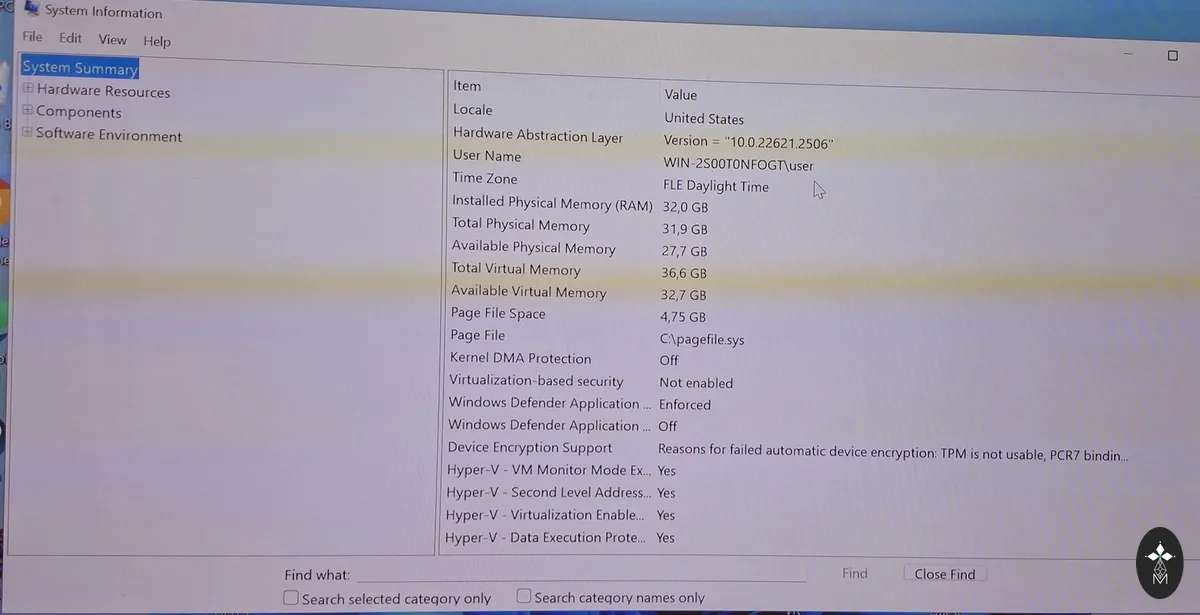Select System Summary in the tree
Viewport: 1200px width, 615px height.
(x=80, y=68)
